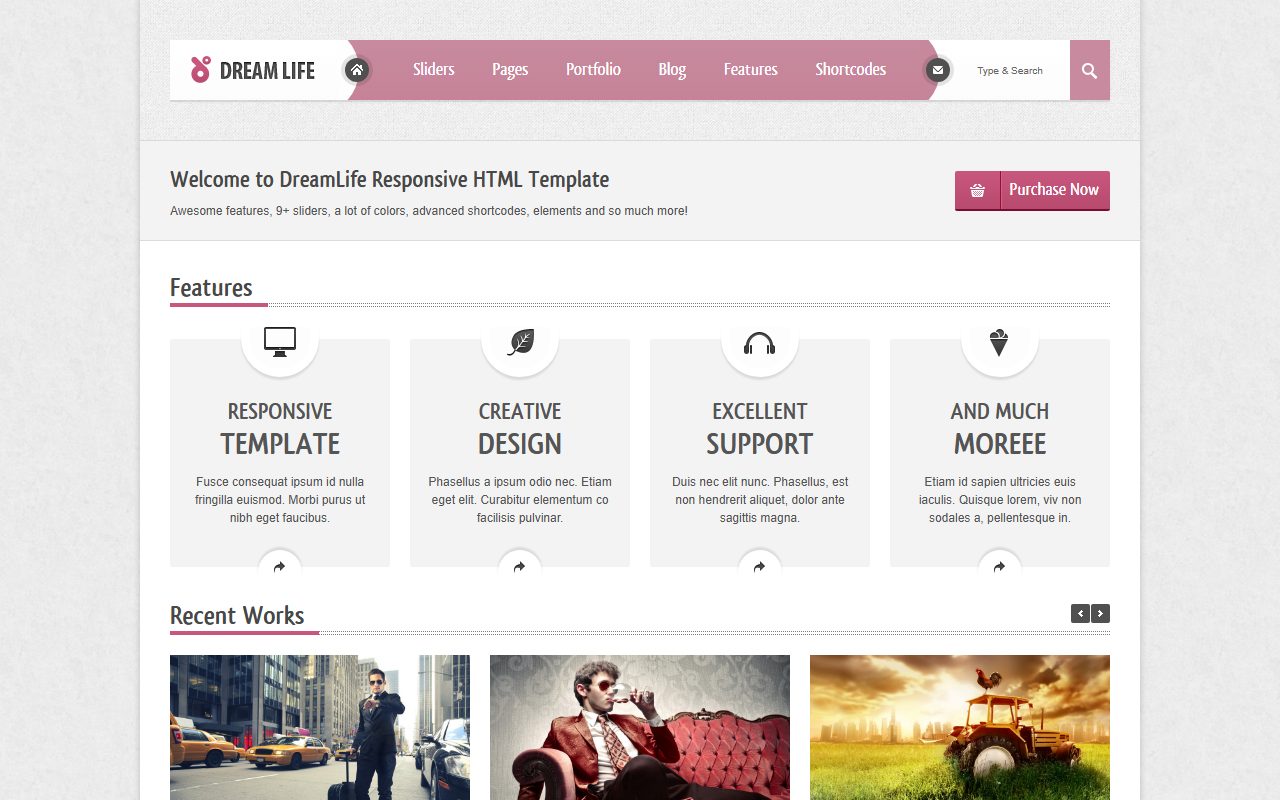Click share arrow under Creative Design card

pyautogui.click(x=520, y=567)
